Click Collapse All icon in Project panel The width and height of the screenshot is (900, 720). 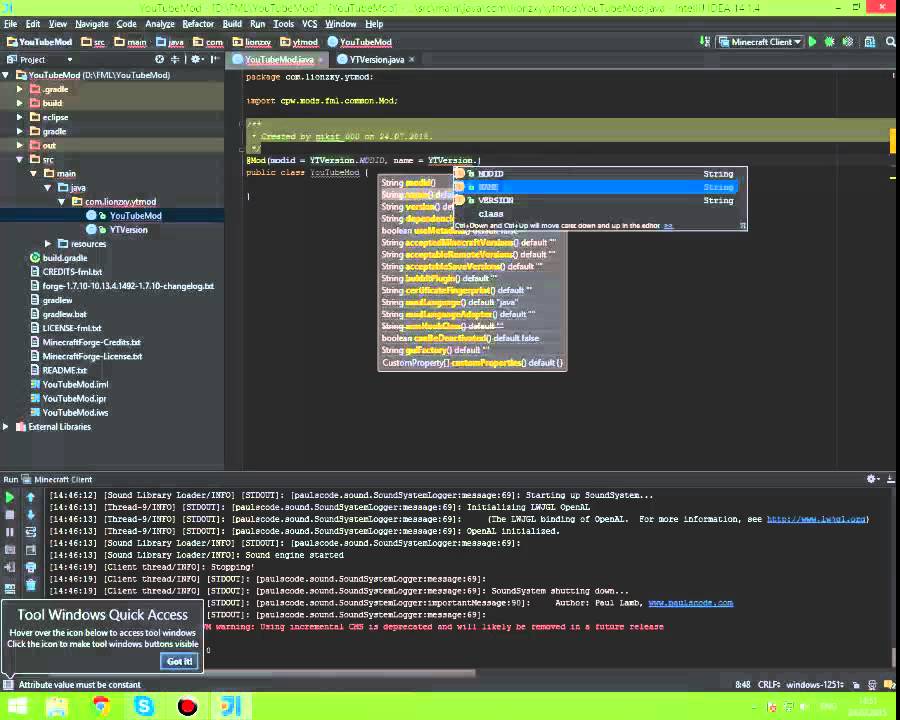[176, 59]
